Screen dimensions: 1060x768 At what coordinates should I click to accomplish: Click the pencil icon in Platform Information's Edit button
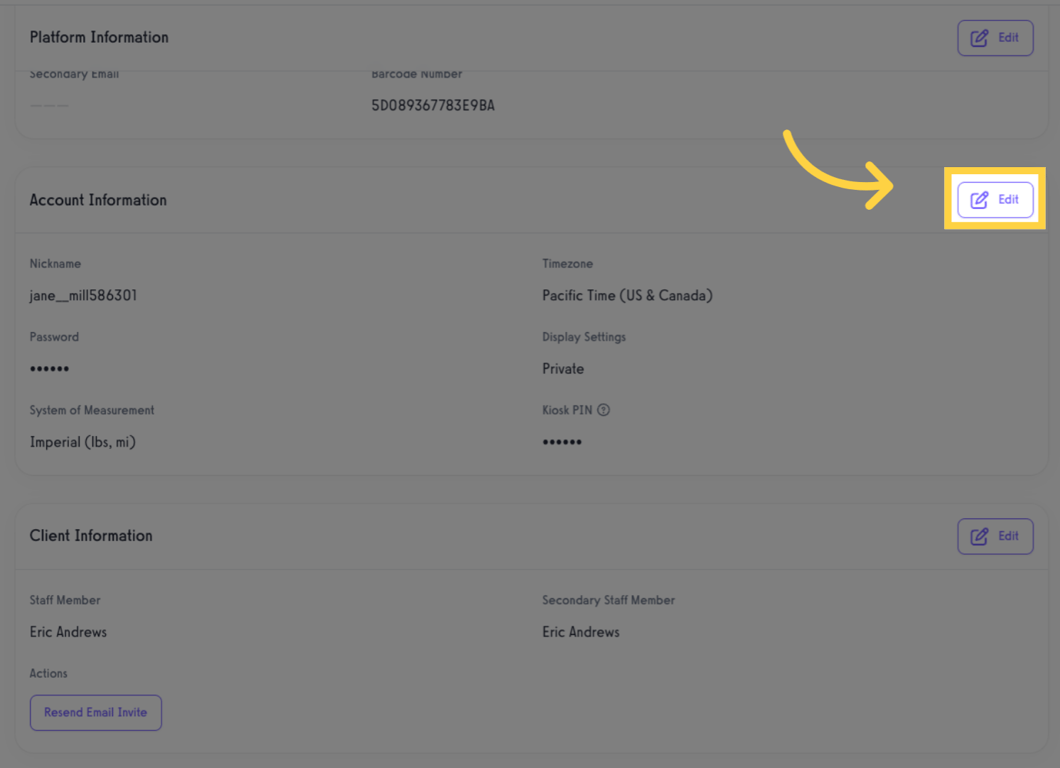click(978, 37)
